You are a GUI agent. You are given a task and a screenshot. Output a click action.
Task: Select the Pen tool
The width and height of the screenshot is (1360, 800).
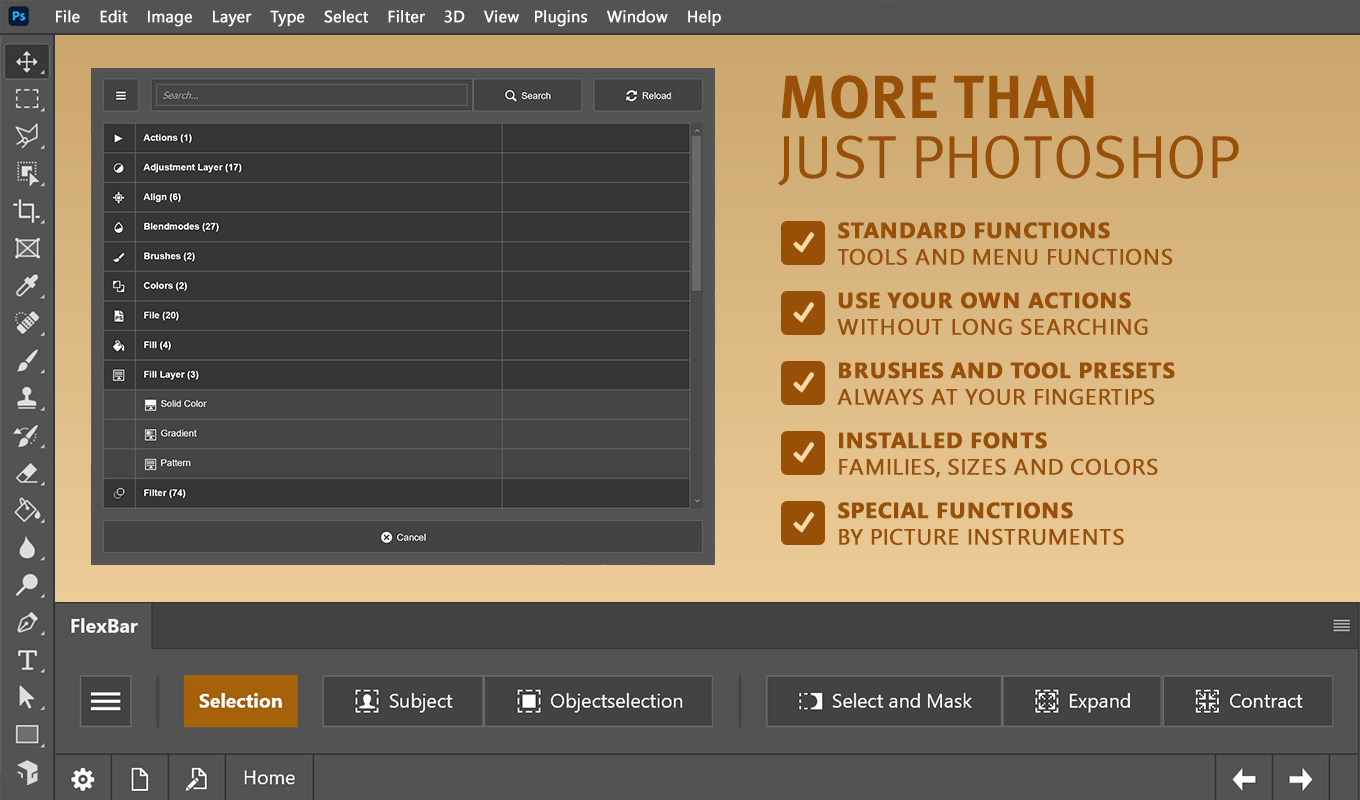click(x=27, y=623)
